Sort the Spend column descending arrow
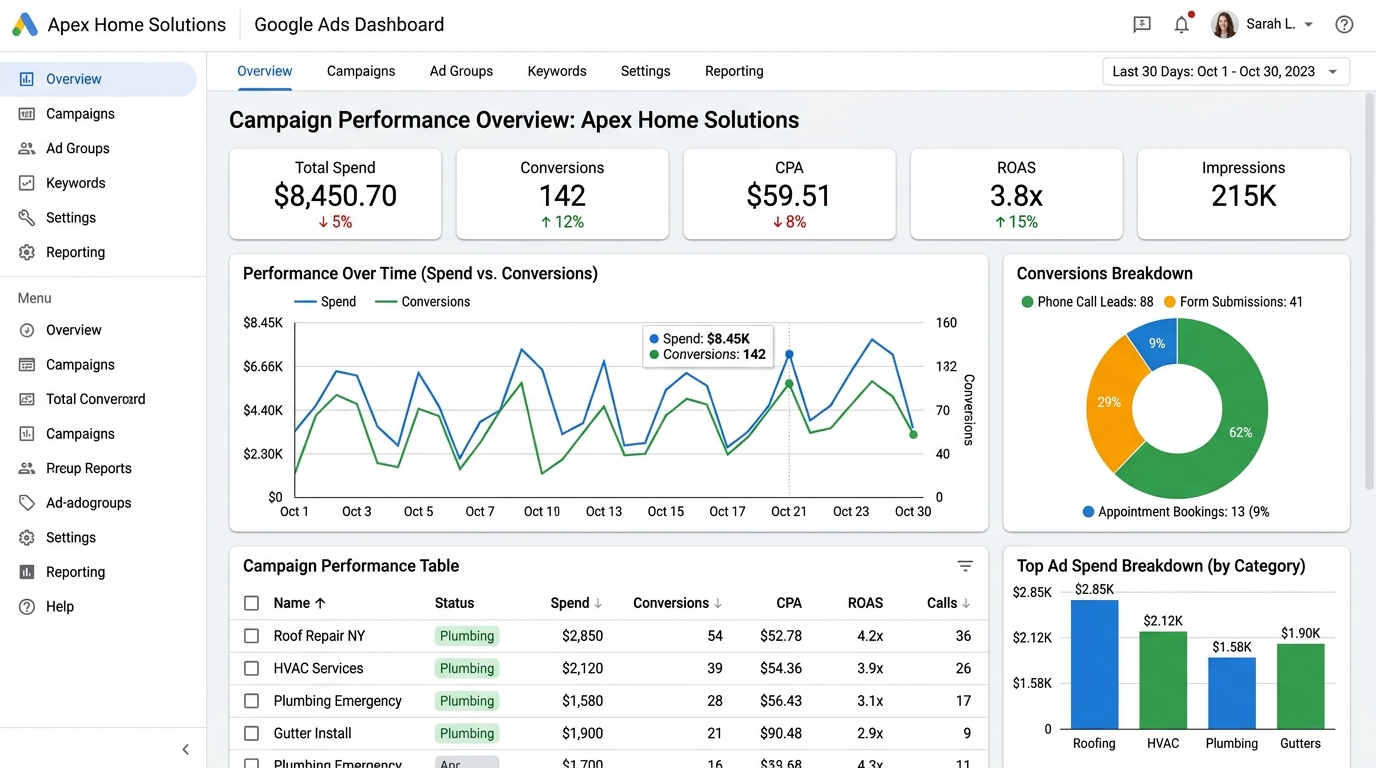This screenshot has width=1376, height=768. coord(598,603)
